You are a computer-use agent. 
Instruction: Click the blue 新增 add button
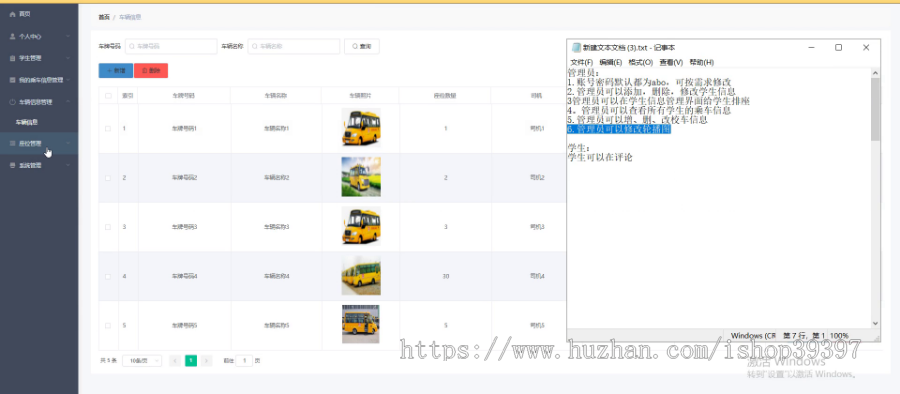(x=116, y=71)
